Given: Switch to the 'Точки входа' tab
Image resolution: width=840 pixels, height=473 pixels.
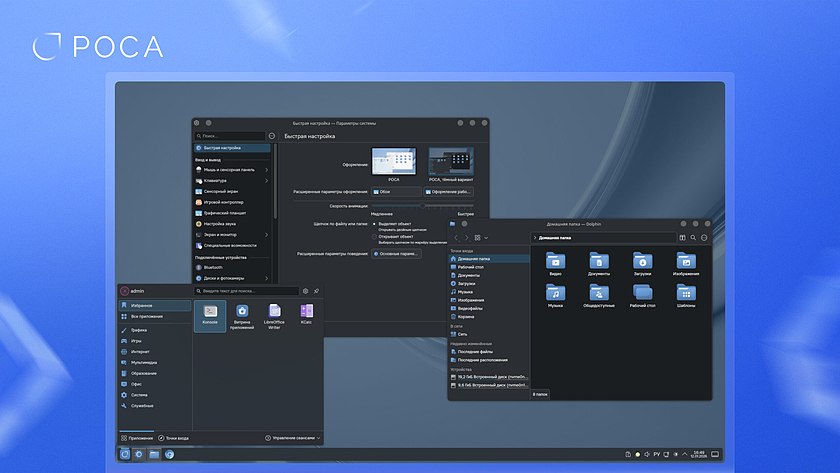Looking at the screenshot, I should (173, 438).
